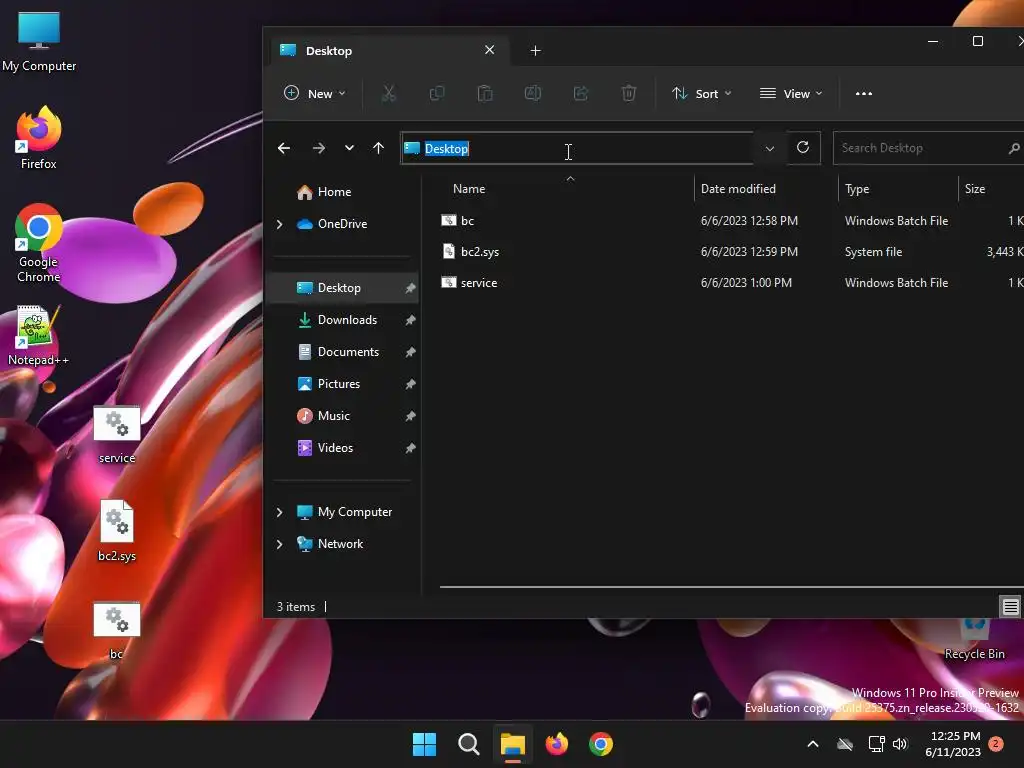Screen dimensions: 1024x768
Task: Select the bc batch file row
Action: click(x=730, y=221)
